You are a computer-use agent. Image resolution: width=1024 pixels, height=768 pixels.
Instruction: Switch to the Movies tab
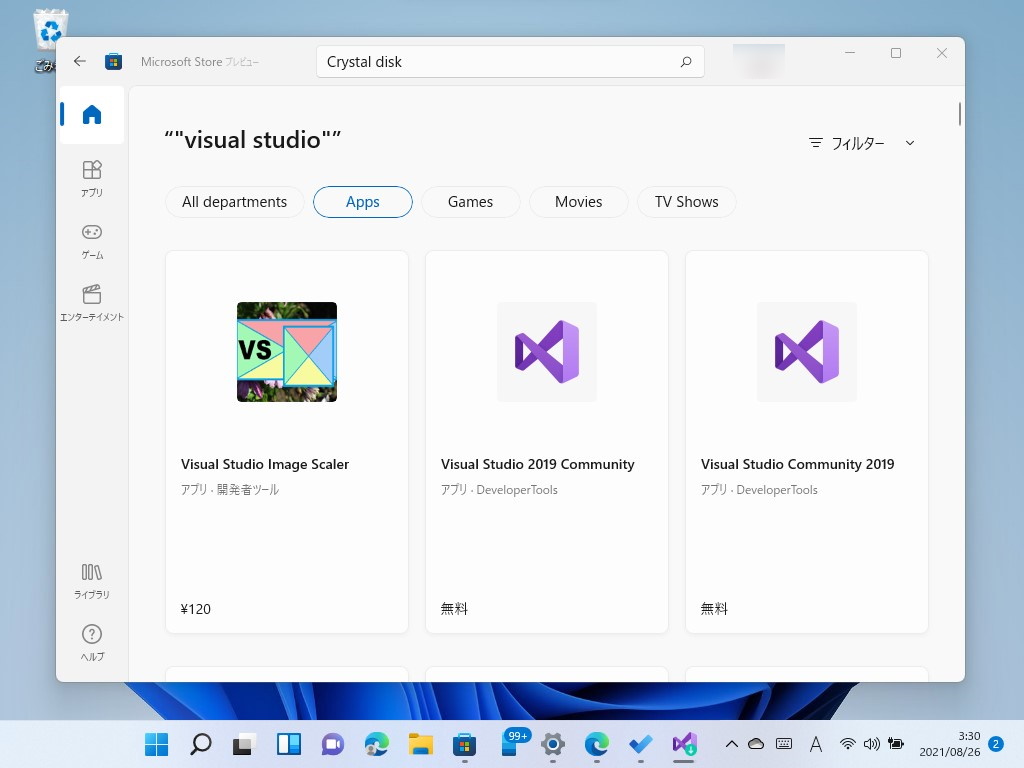(578, 202)
